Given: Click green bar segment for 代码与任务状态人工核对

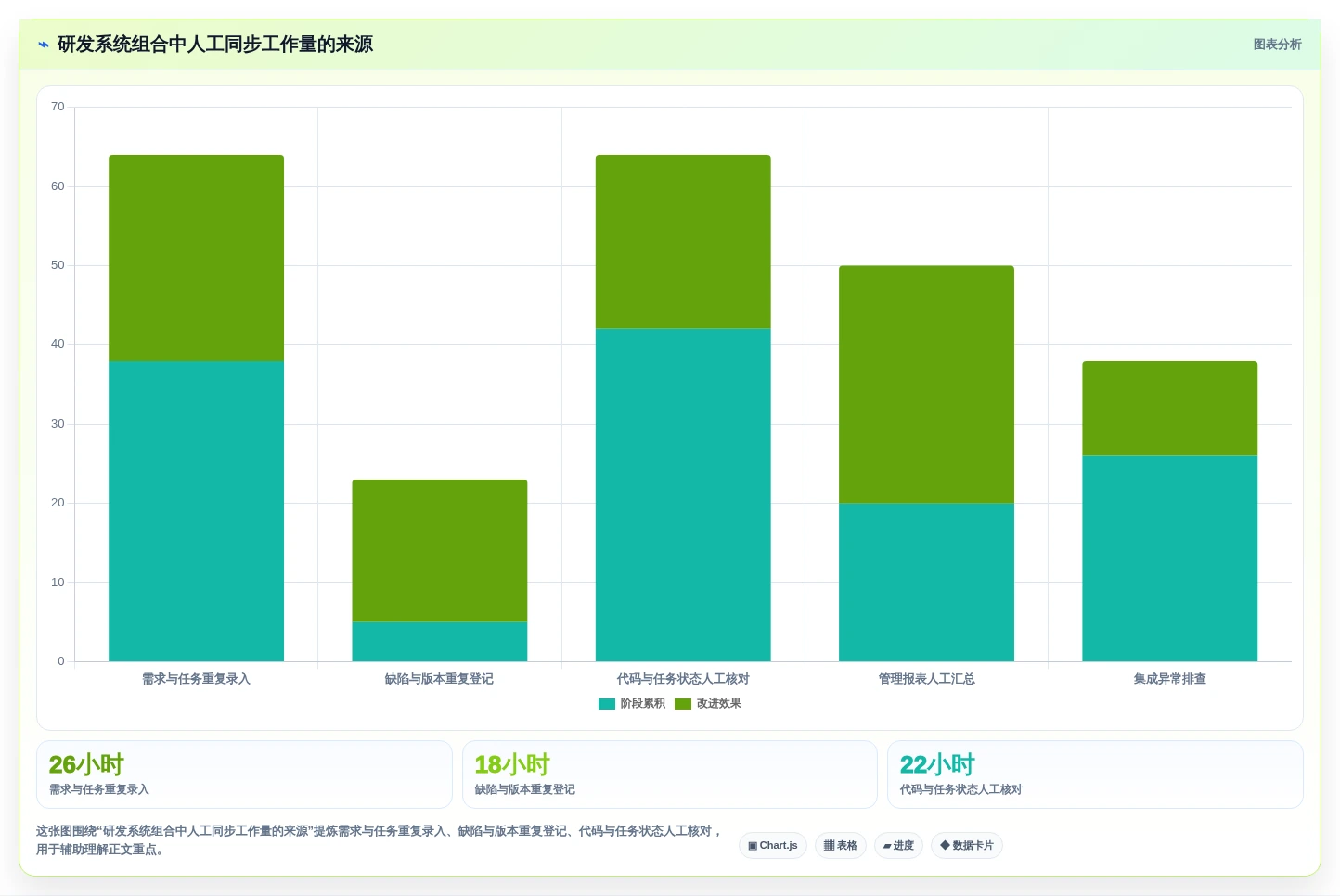Looking at the screenshot, I should 683,242.
